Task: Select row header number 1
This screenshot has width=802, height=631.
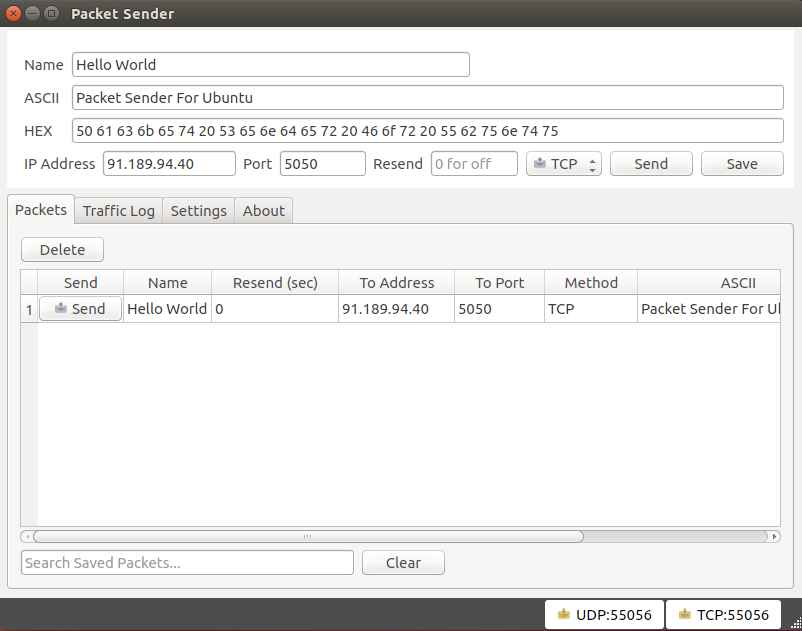Action: (29, 309)
